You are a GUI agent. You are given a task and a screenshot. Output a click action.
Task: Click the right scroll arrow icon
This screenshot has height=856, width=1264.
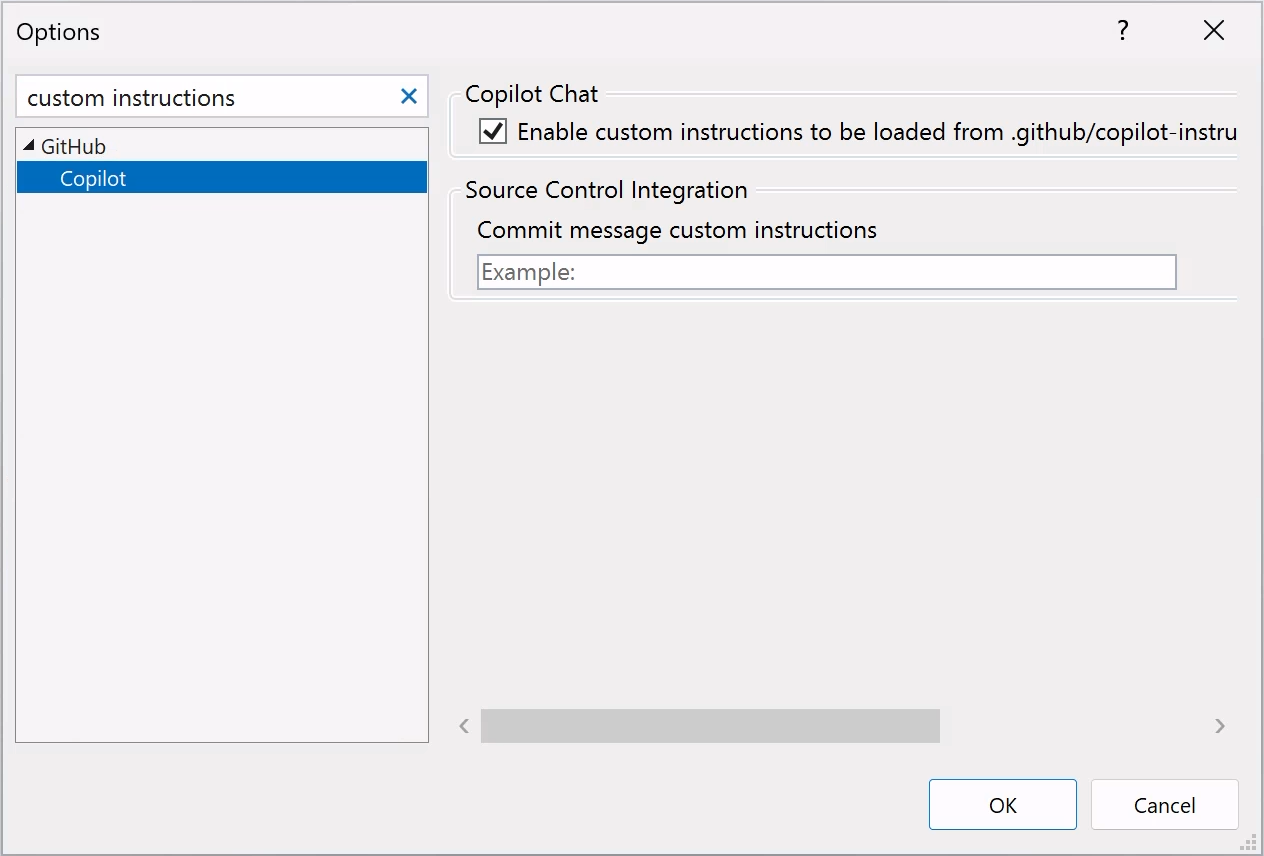(1220, 726)
